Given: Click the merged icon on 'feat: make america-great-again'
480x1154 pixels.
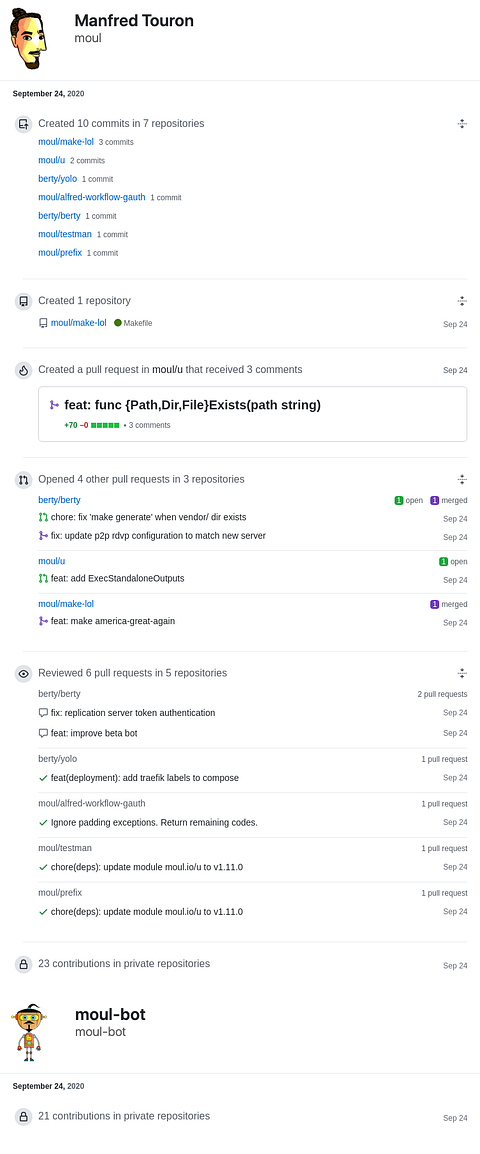Looking at the screenshot, I should (43, 621).
